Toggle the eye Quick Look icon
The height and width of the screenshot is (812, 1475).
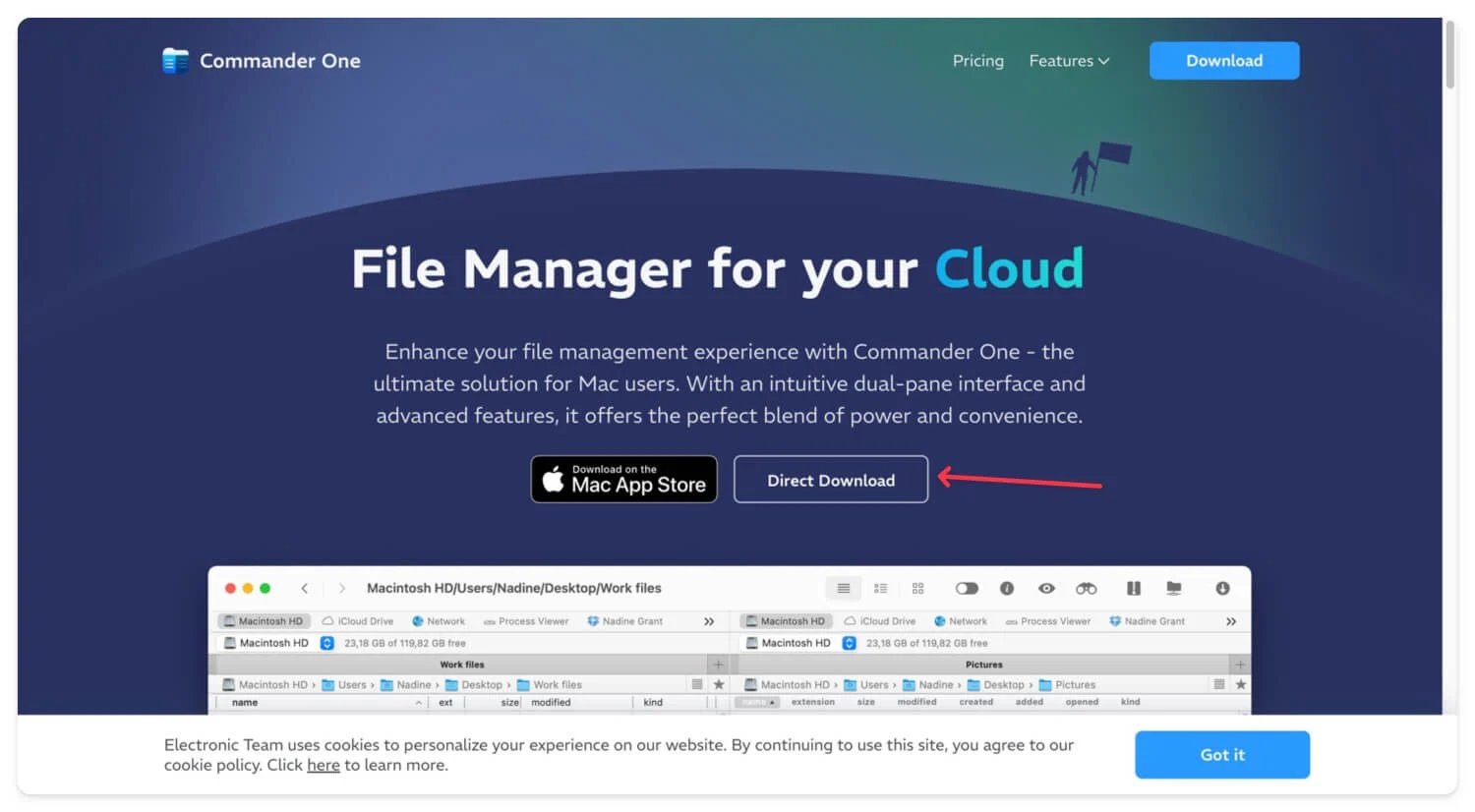(x=1046, y=588)
